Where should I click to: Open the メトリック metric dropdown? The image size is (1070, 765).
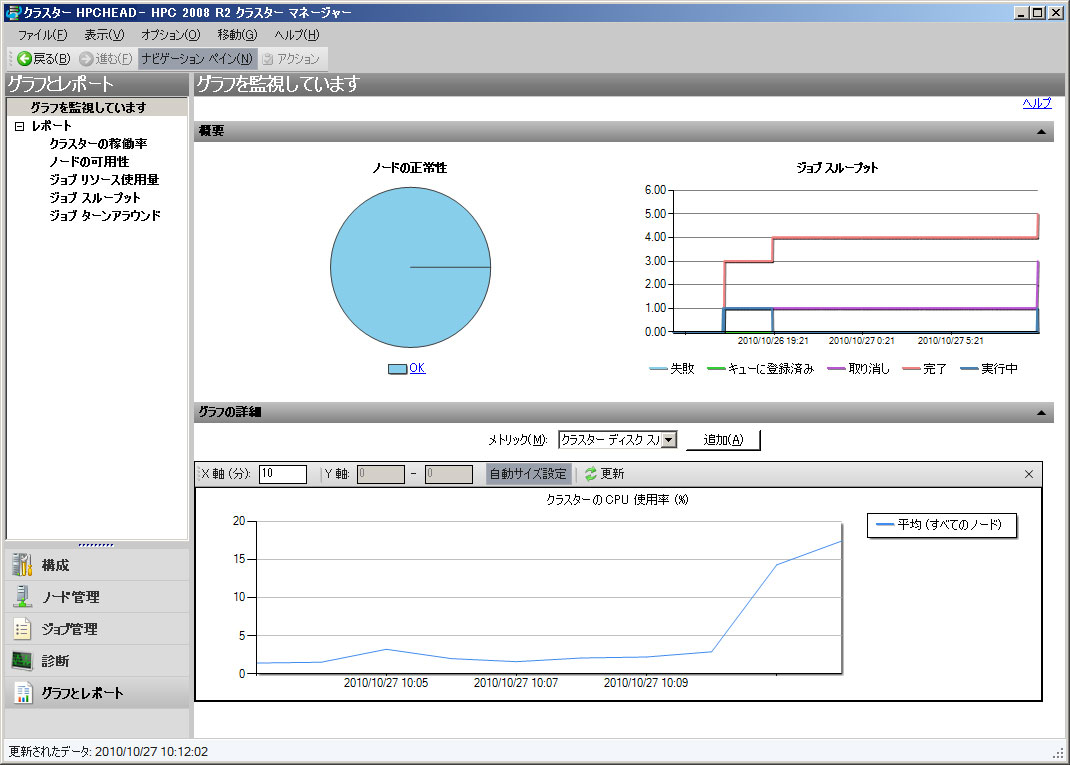pos(669,439)
